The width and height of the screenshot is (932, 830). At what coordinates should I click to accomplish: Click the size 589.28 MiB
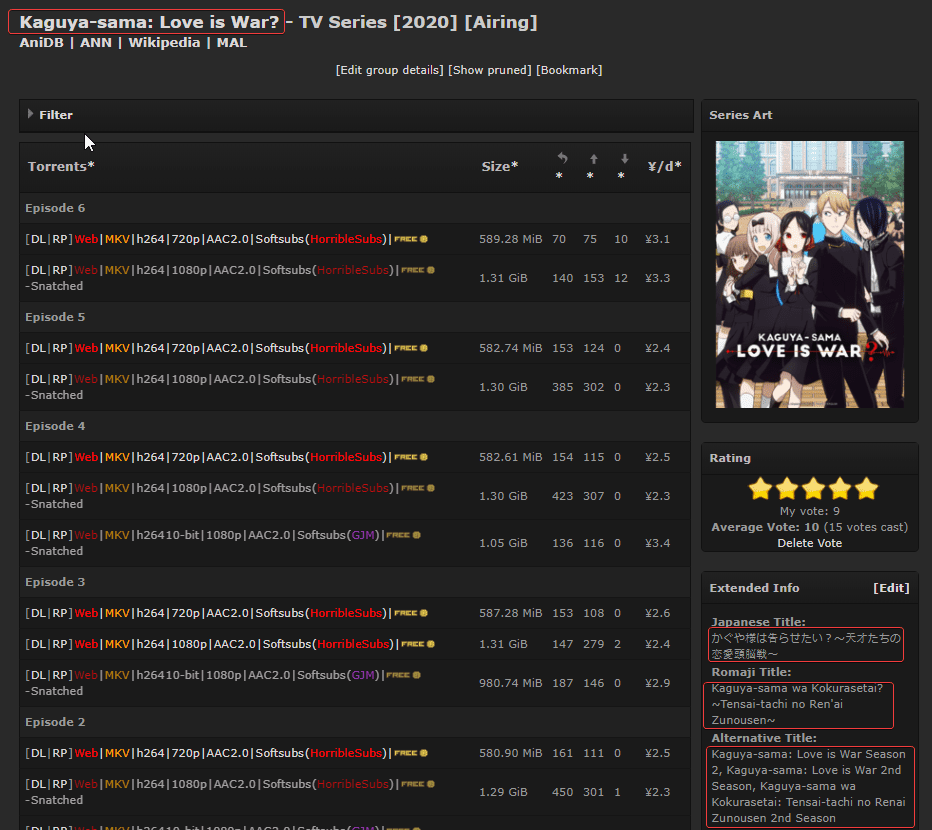(511, 239)
